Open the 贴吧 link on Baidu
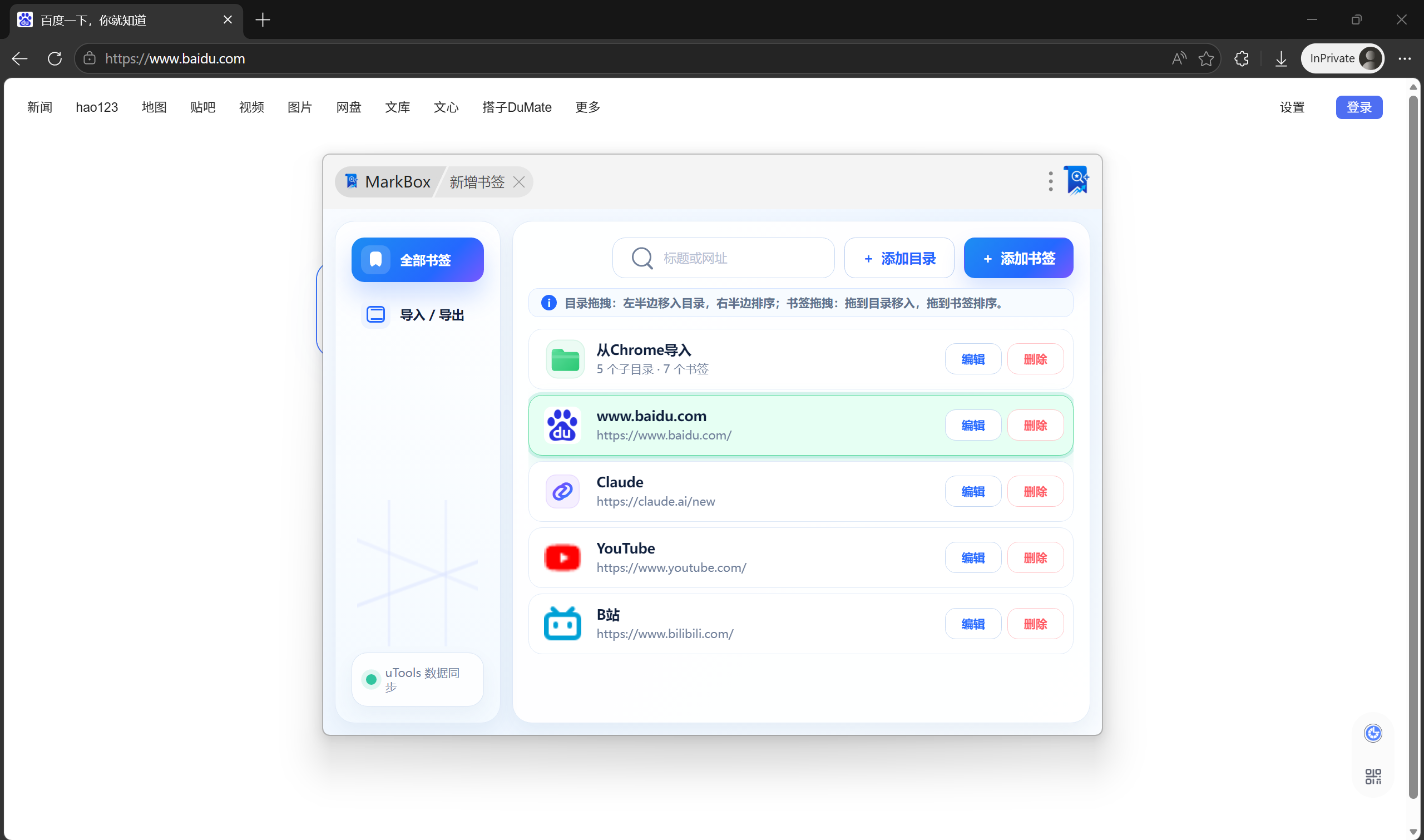Image resolution: width=1424 pixels, height=840 pixels. [202, 107]
